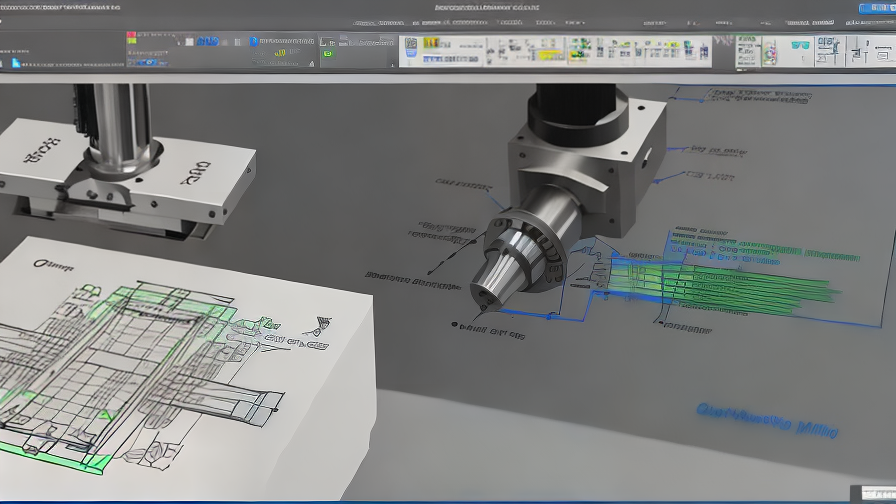
Task: Click the small green square toolbar icon
Action: coord(327,54)
